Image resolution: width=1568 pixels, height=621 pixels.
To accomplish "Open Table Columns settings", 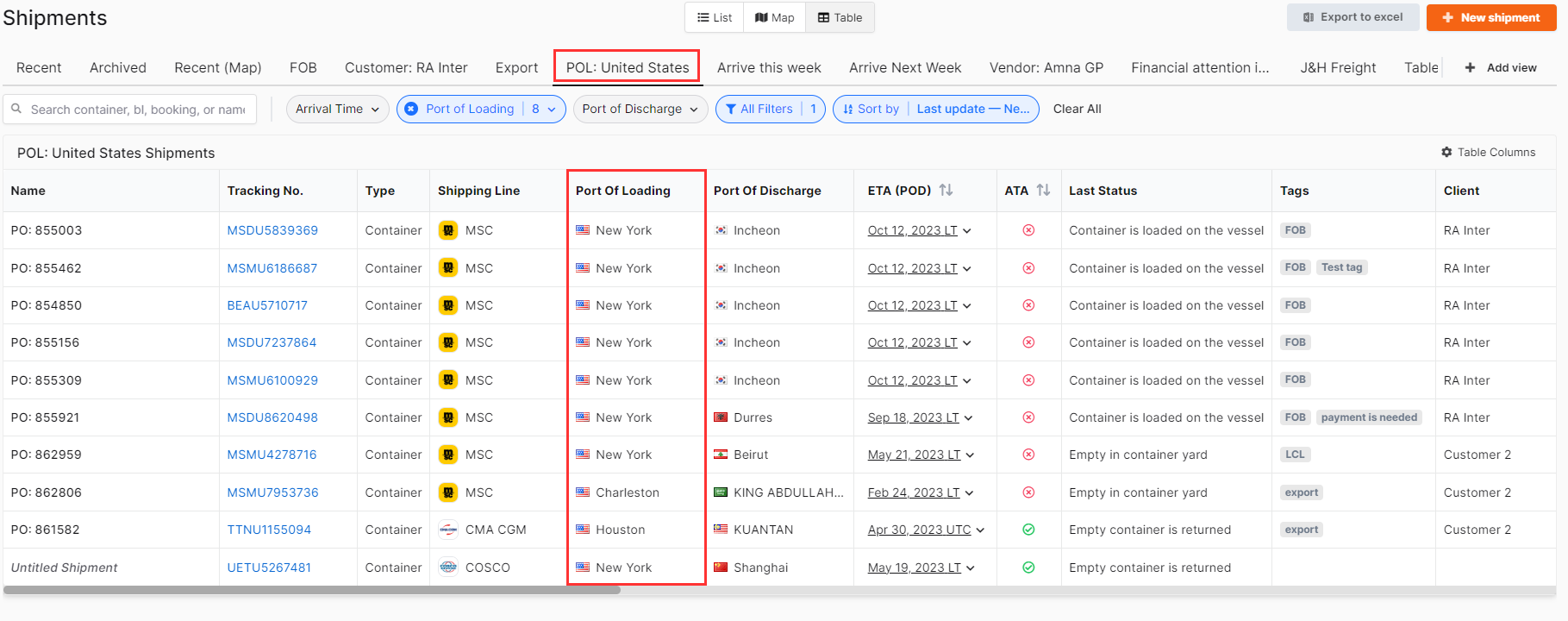I will [x=1488, y=152].
